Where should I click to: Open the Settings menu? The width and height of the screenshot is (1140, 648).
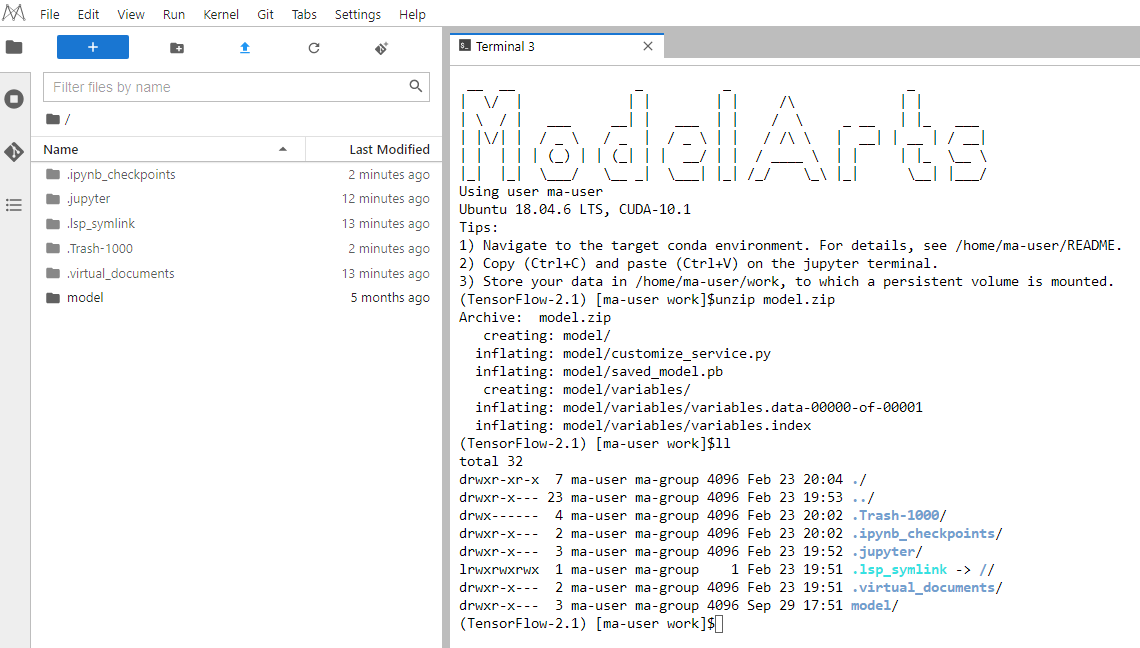click(358, 15)
